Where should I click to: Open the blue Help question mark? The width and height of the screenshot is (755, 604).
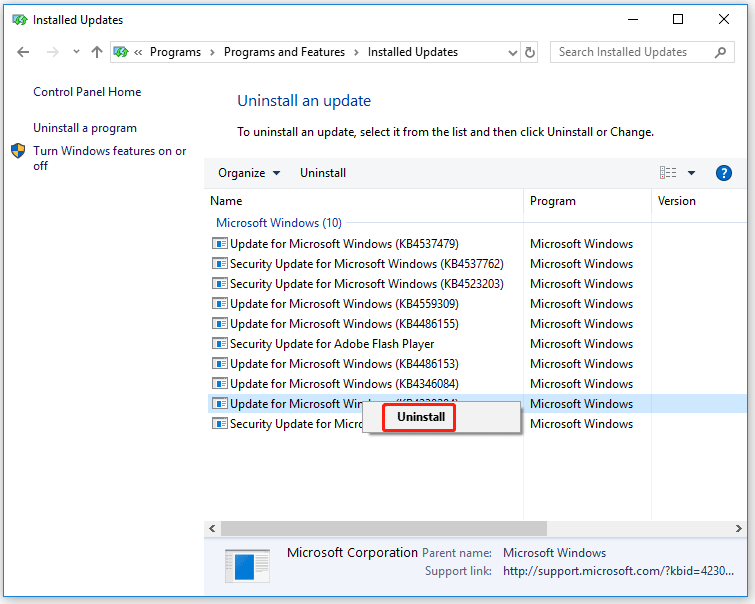pos(724,173)
